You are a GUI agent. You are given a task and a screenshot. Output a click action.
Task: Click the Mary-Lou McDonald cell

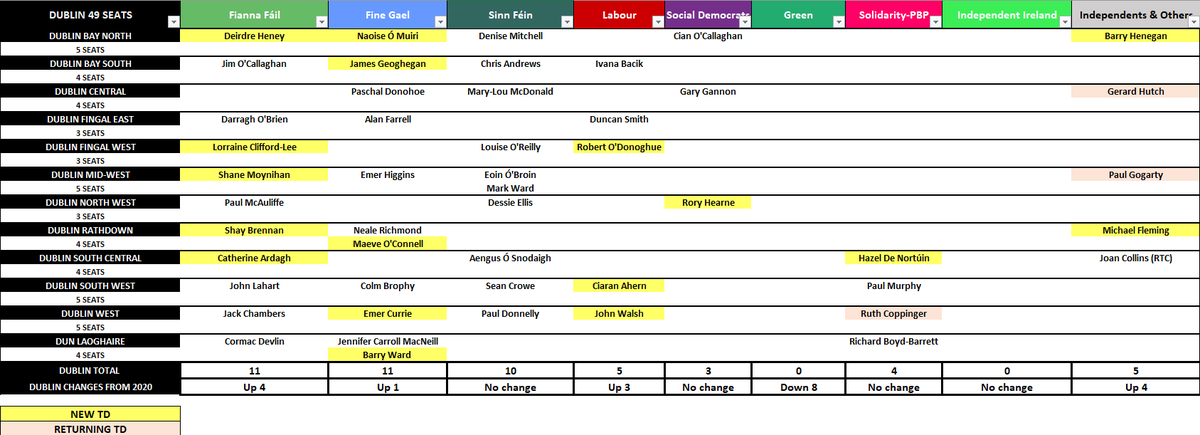511,91
